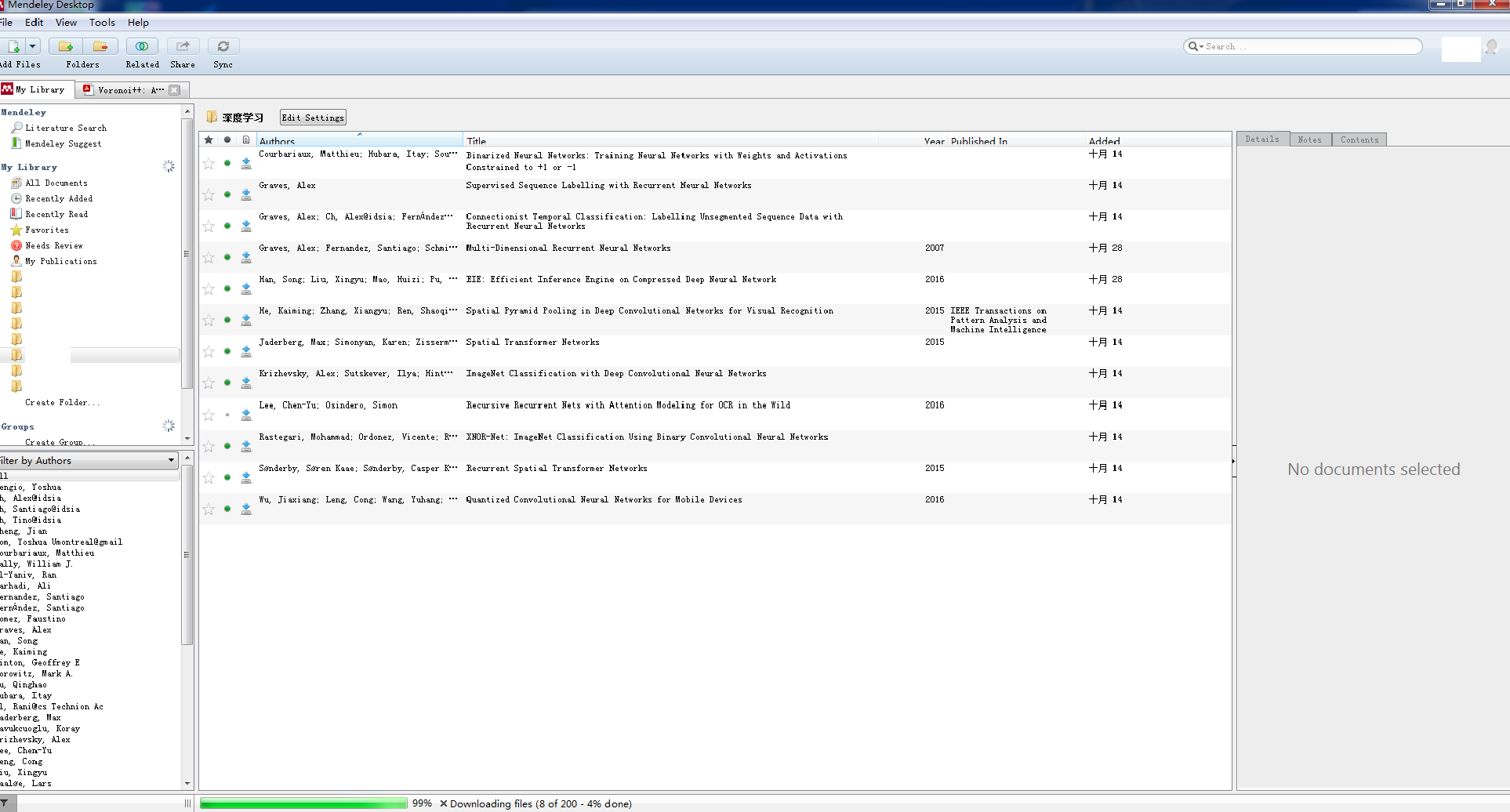Favorite the EIE Efficient Inference Engine paper
Screen dimensions: 1510x812
click(x=209, y=288)
